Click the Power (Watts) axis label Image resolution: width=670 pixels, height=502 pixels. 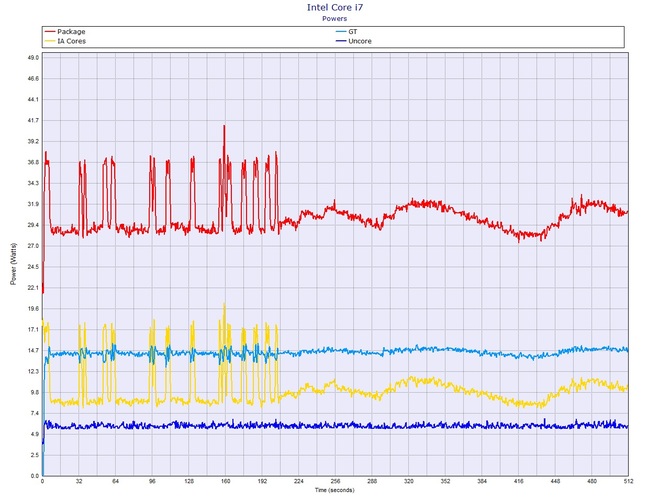[14, 264]
